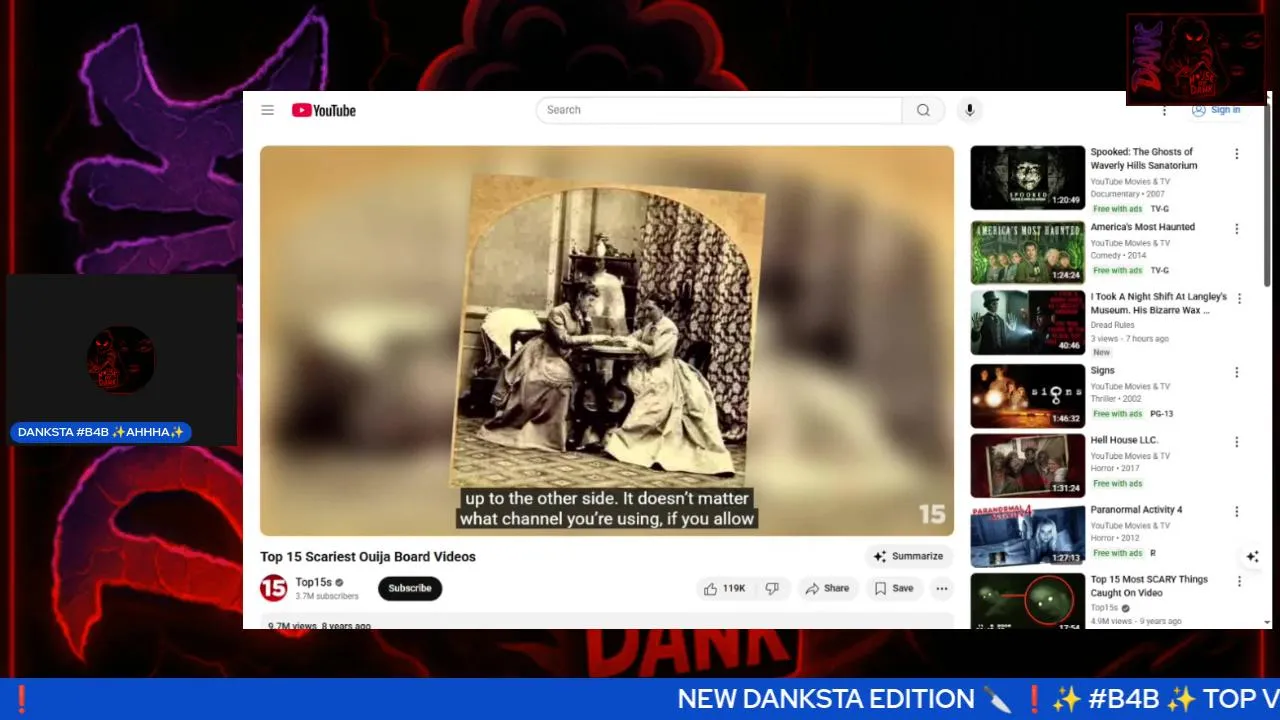Image resolution: width=1280 pixels, height=720 pixels.
Task: Click the 'Paranormal Activity 4' title
Action: pyautogui.click(x=1136, y=510)
